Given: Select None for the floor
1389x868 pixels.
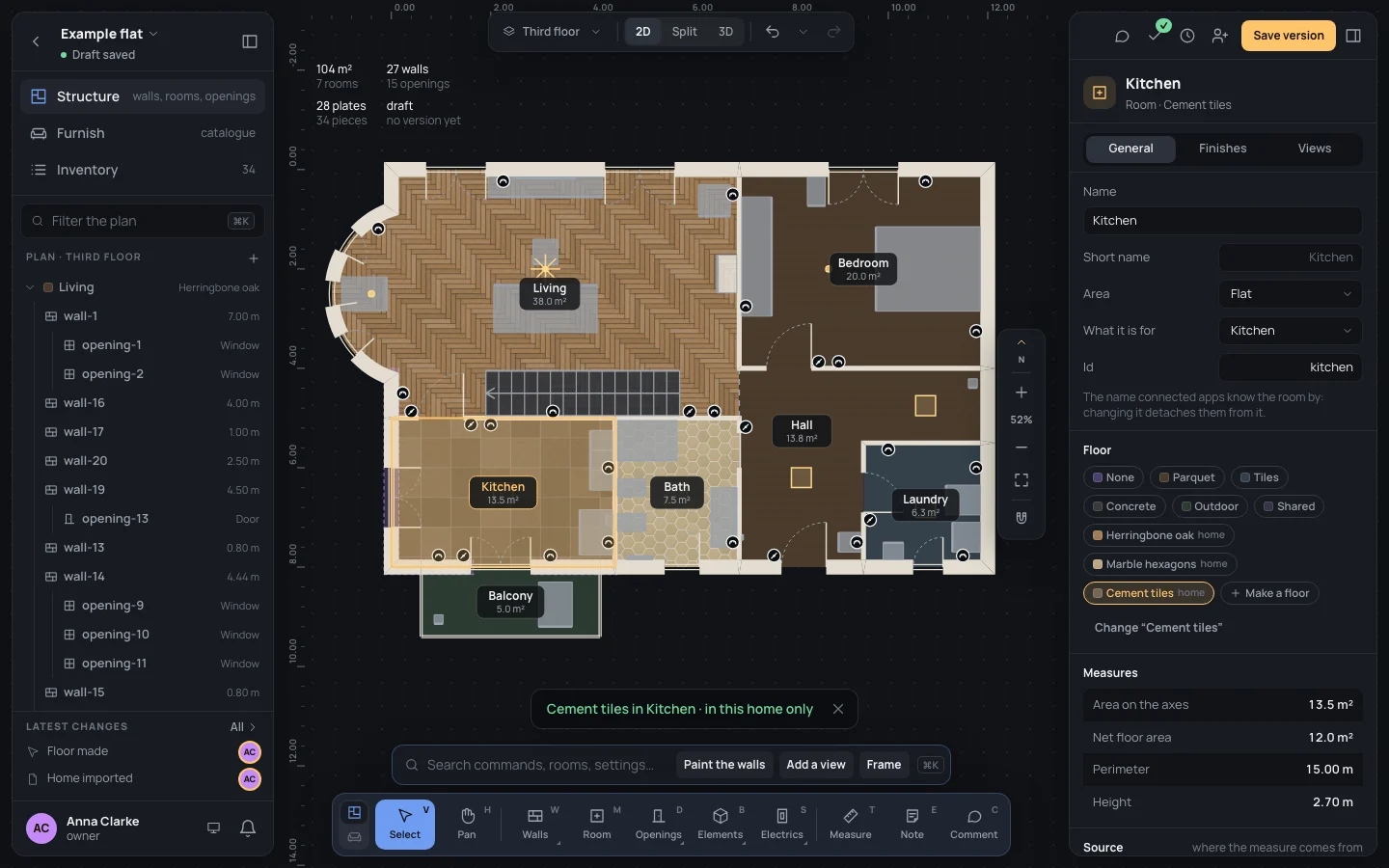Looking at the screenshot, I should coord(1113,477).
